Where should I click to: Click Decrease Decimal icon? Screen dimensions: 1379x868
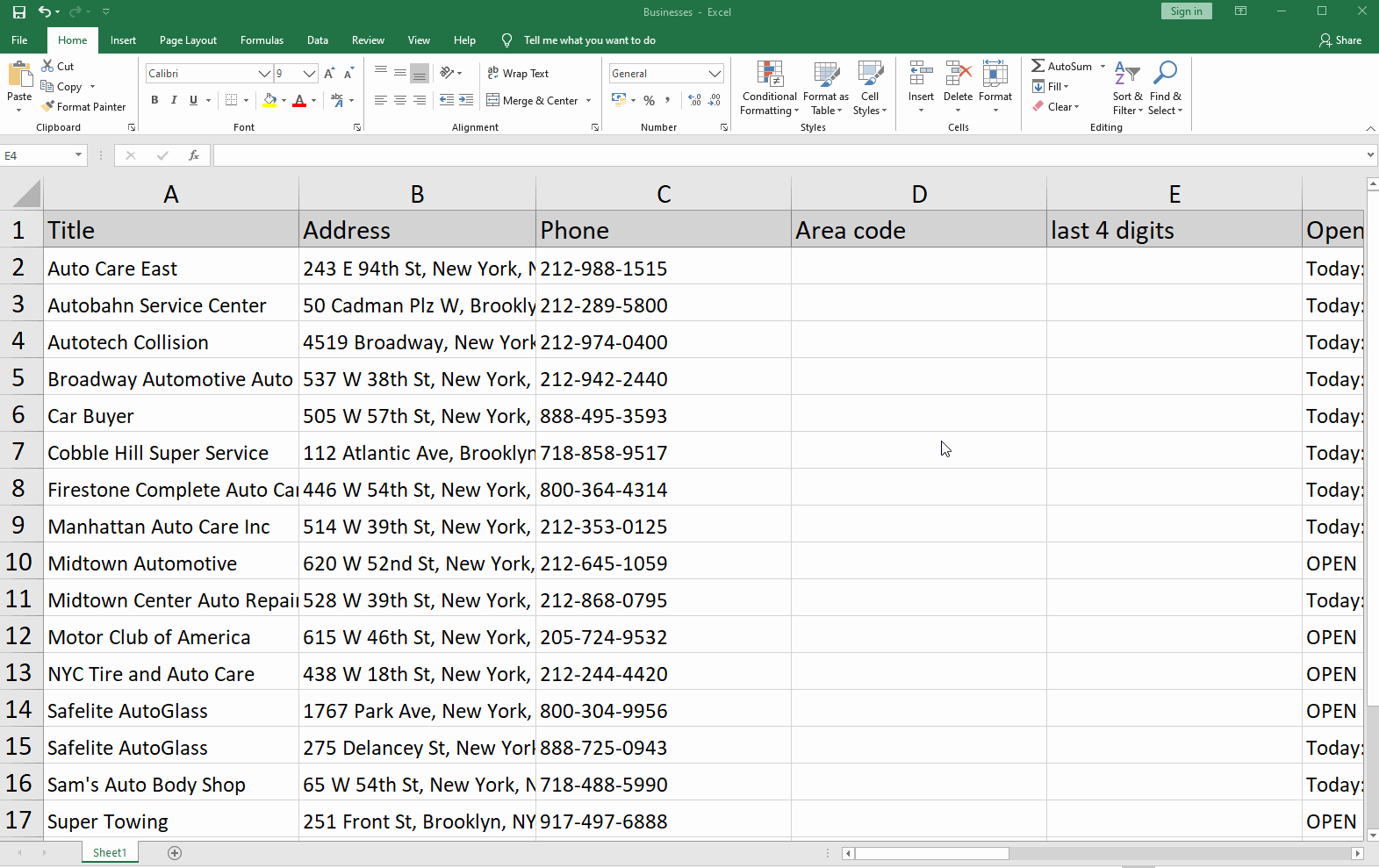click(715, 101)
